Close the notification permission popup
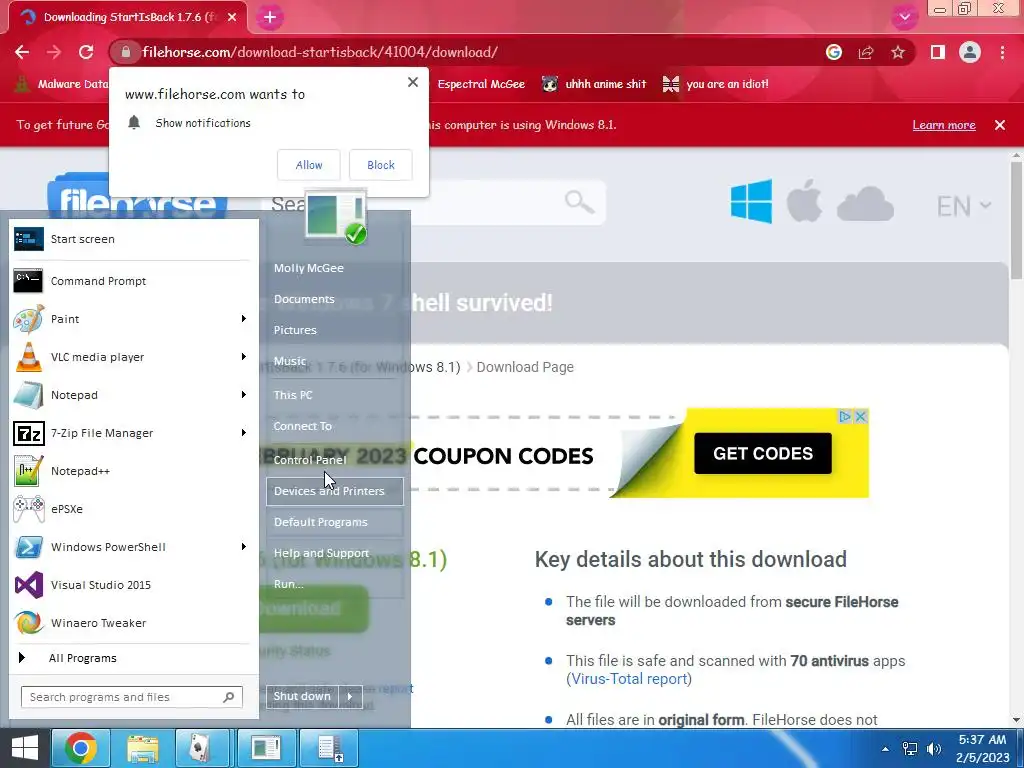Image resolution: width=1024 pixels, height=768 pixels. (x=413, y=82)
